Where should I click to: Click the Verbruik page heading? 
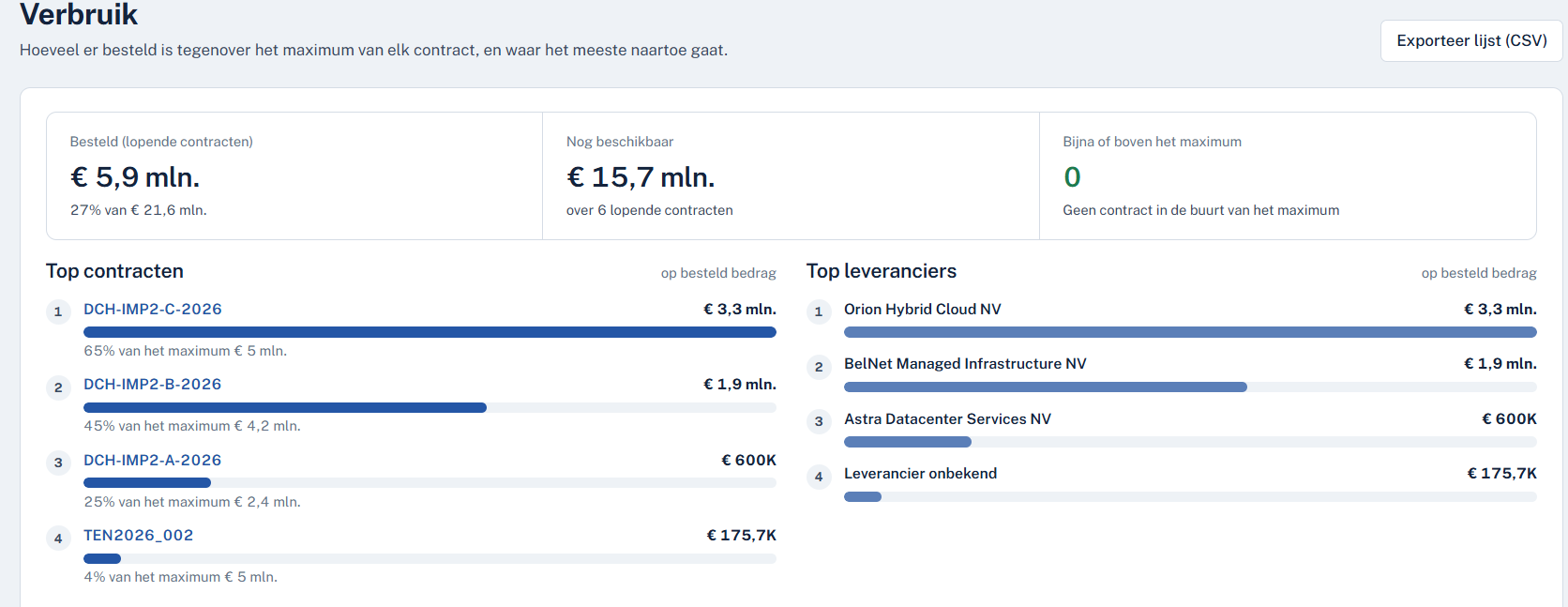pyautogui.click(x=79, y=14)
